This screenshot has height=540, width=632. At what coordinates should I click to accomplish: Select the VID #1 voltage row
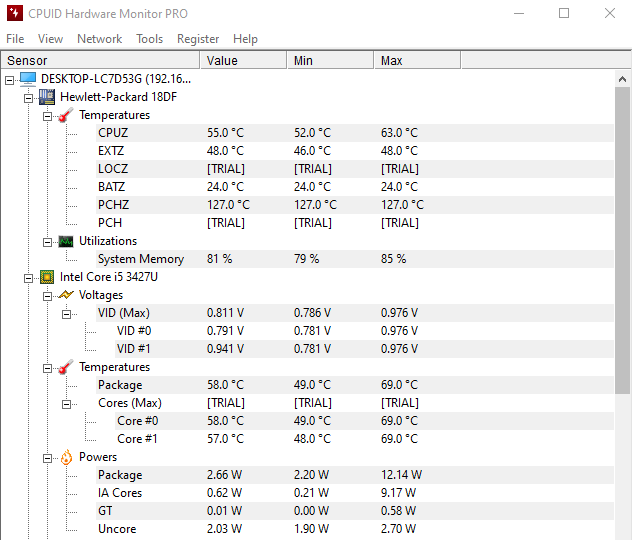point(364,349)
